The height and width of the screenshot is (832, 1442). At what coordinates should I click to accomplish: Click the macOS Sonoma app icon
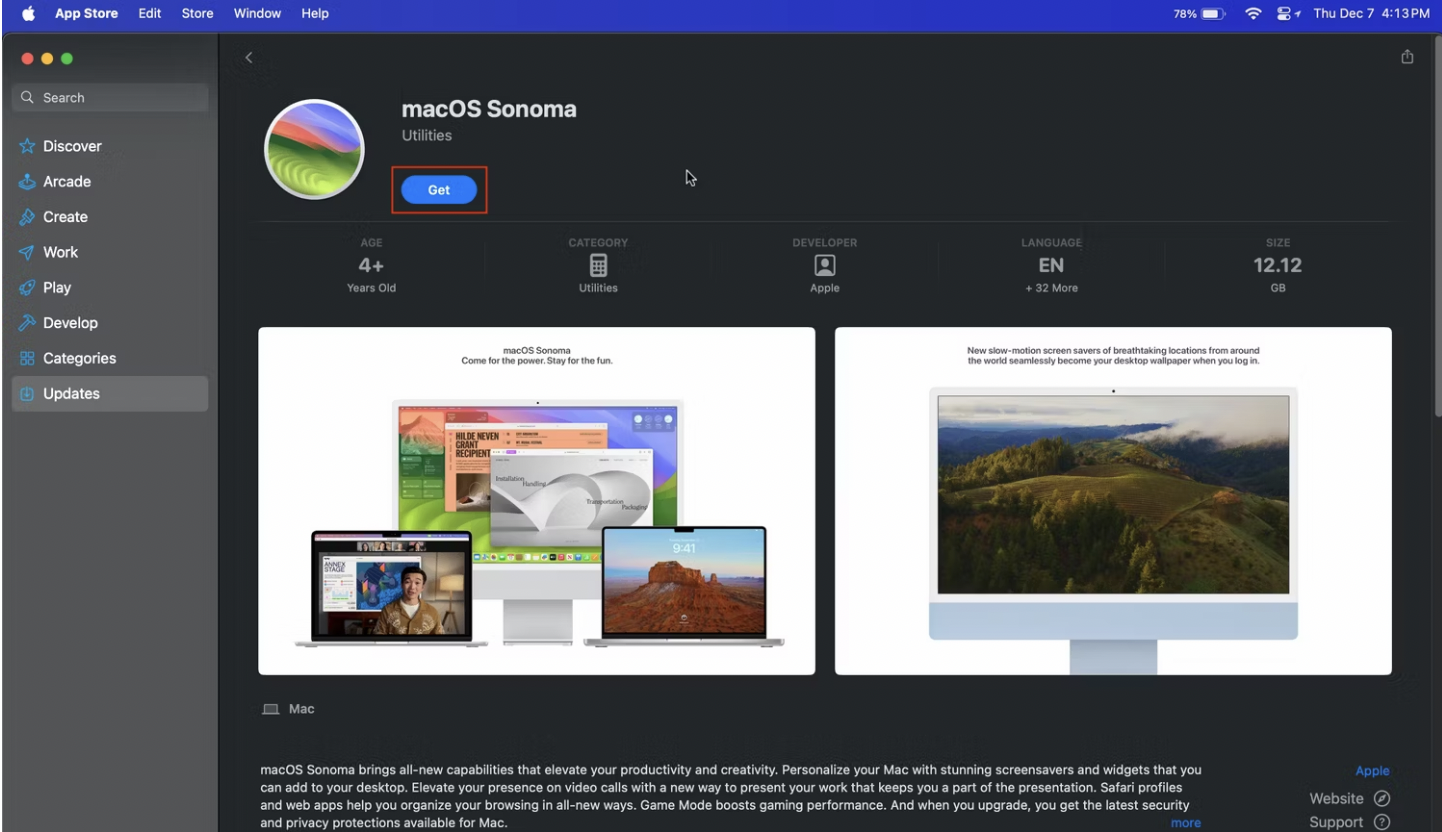click(314, 149)
